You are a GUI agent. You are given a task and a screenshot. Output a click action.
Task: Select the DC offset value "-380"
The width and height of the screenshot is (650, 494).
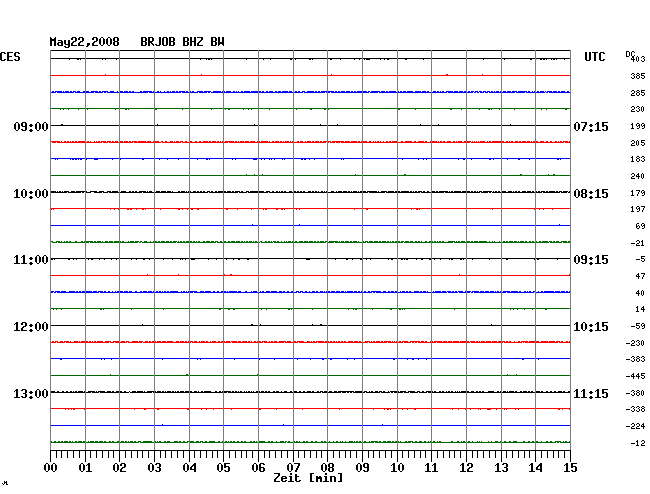click(x=635, y=393)
